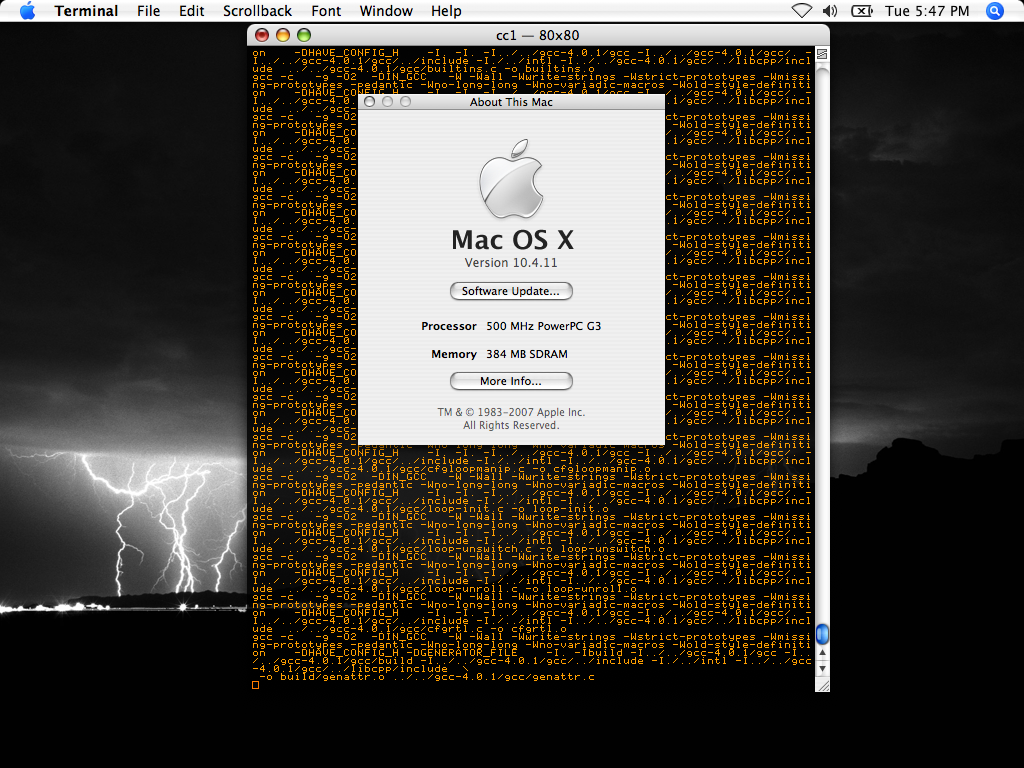Open the Terminal application menu
Viewport: 1024px width, 768px height.
click(x=86, y=11)
